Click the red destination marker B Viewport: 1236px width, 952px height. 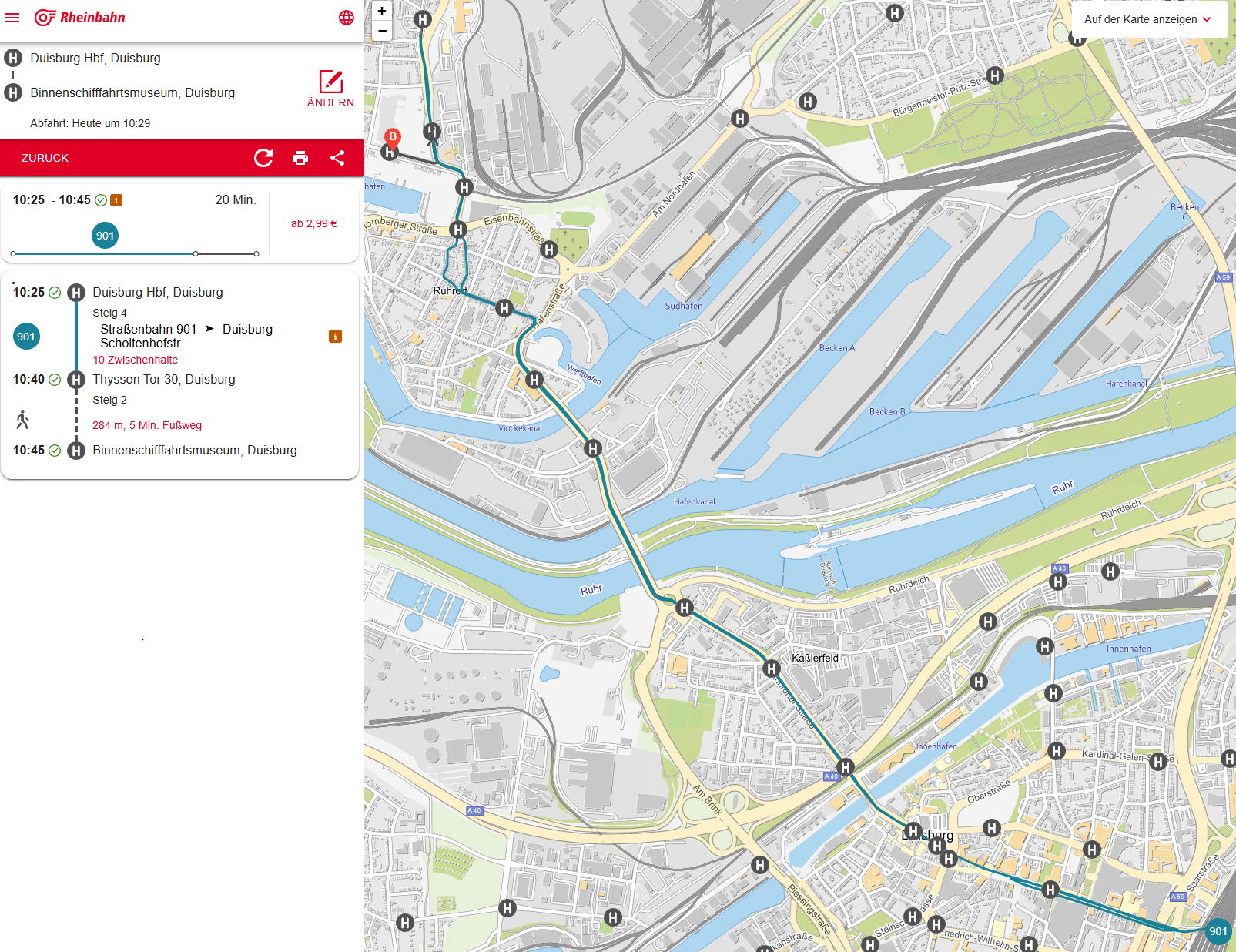click(393, 138)
